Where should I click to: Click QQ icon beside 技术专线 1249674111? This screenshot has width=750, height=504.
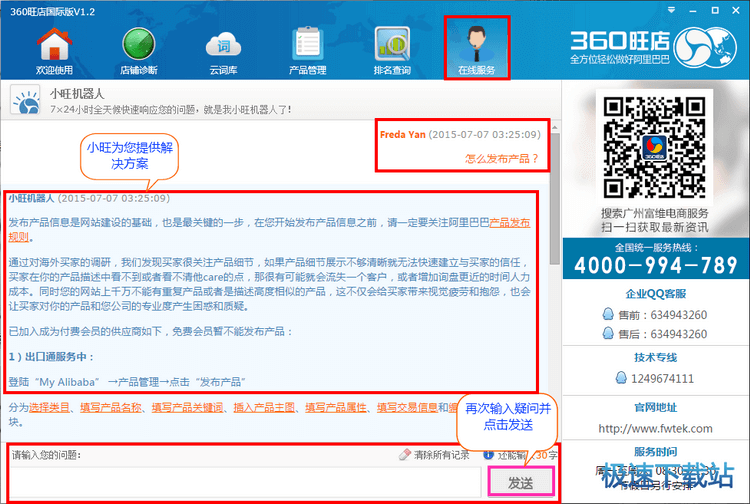click(620, 378)
